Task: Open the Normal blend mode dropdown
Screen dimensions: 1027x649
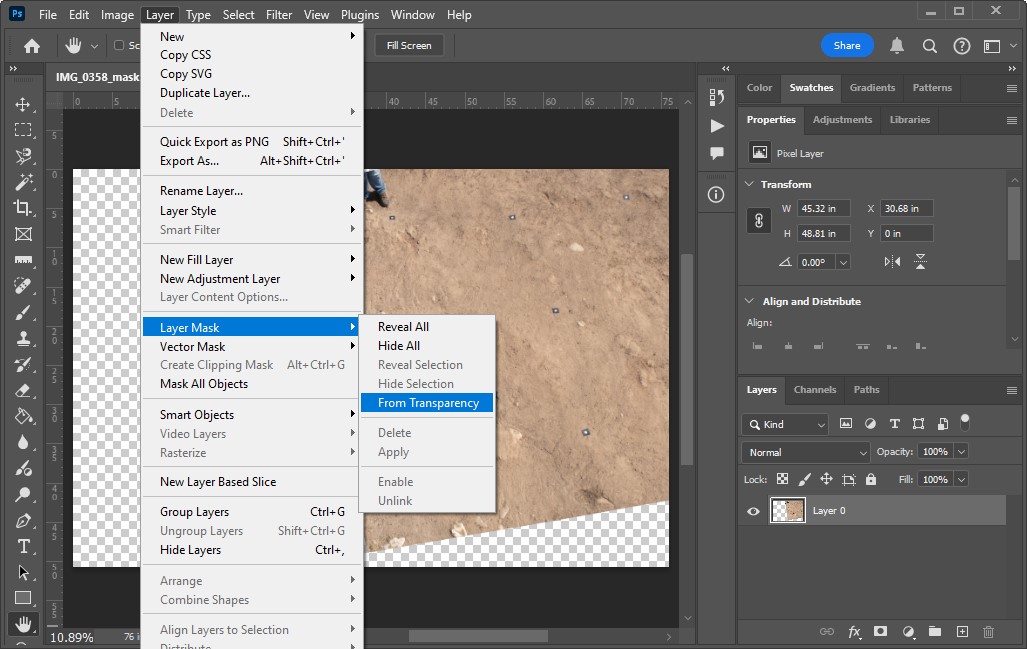Action: 807,452
